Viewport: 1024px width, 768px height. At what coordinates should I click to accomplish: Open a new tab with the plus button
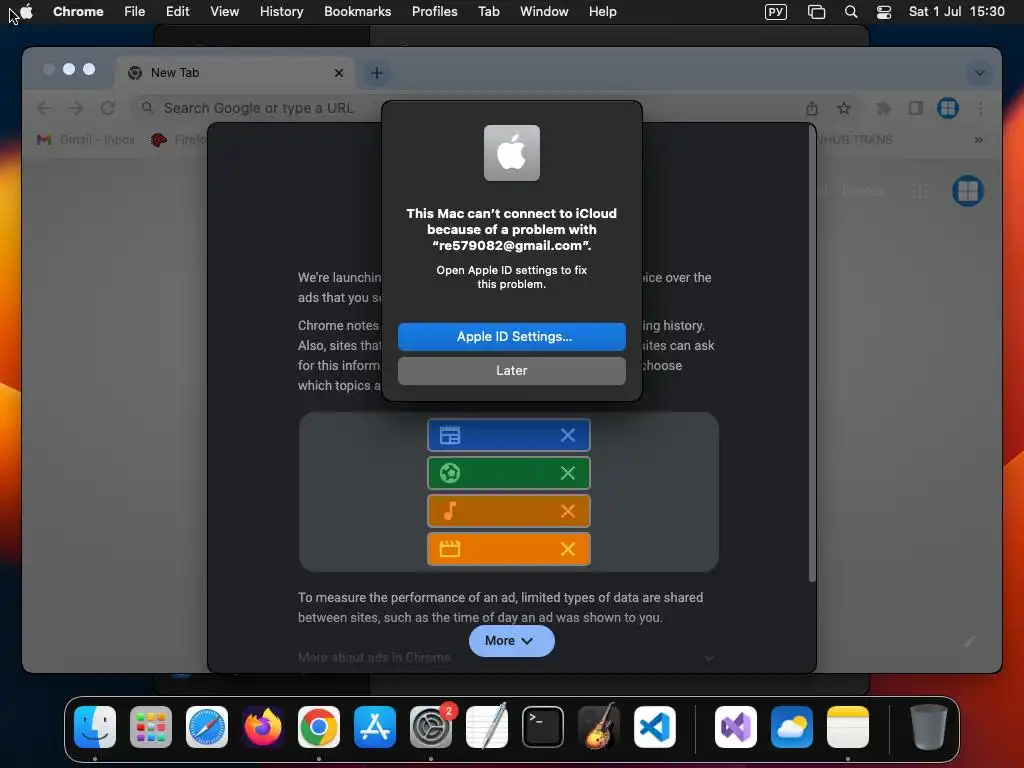click(377, 72)
